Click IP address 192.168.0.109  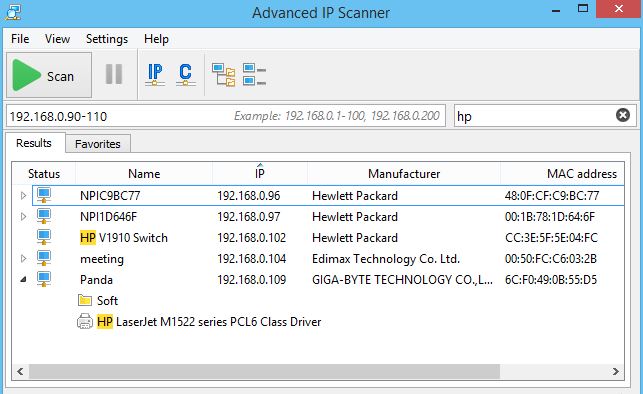[251, 280]
